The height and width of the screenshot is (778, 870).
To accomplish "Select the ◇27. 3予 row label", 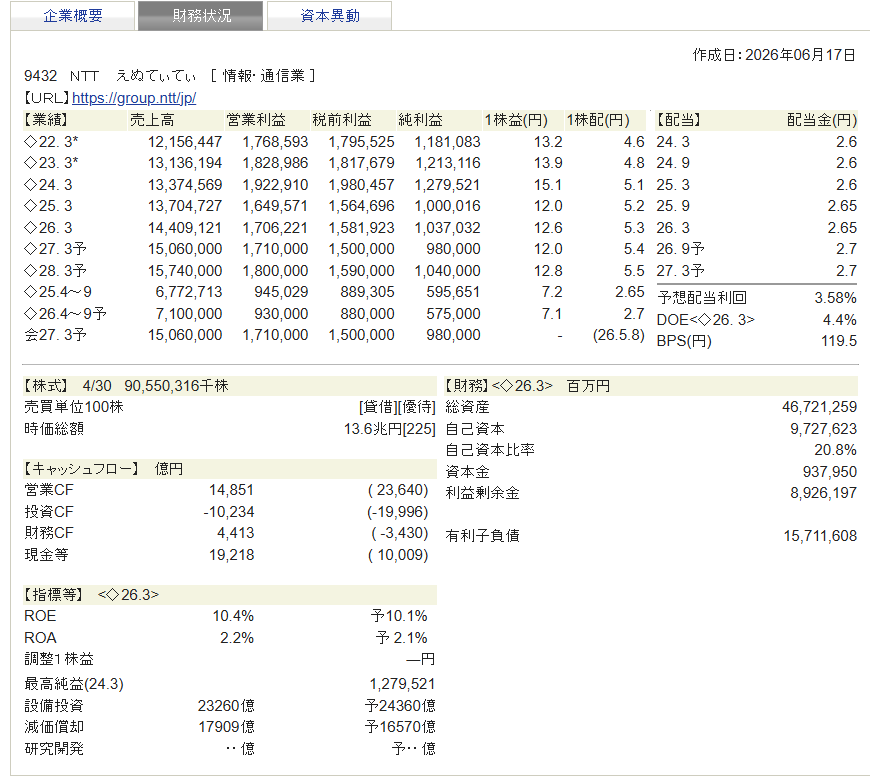I will click(x=55, y=249).
